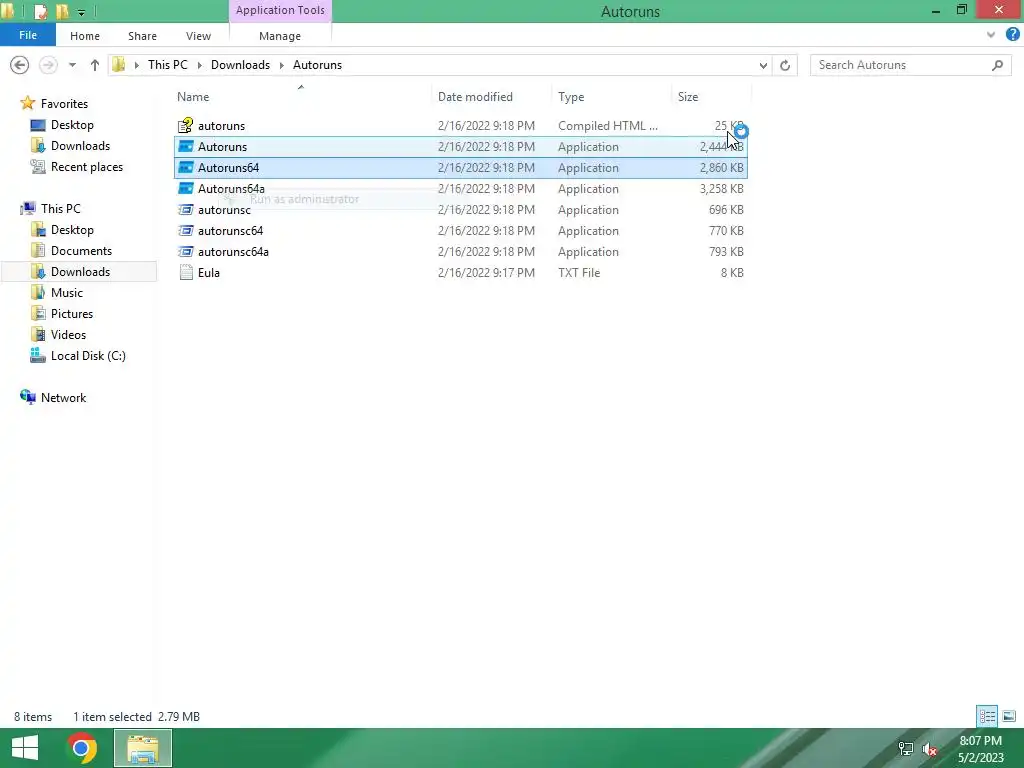Expand the chevron after This PC breadcrumb
The height and width of the screenshot is (768, 1024).
point(199,65)
